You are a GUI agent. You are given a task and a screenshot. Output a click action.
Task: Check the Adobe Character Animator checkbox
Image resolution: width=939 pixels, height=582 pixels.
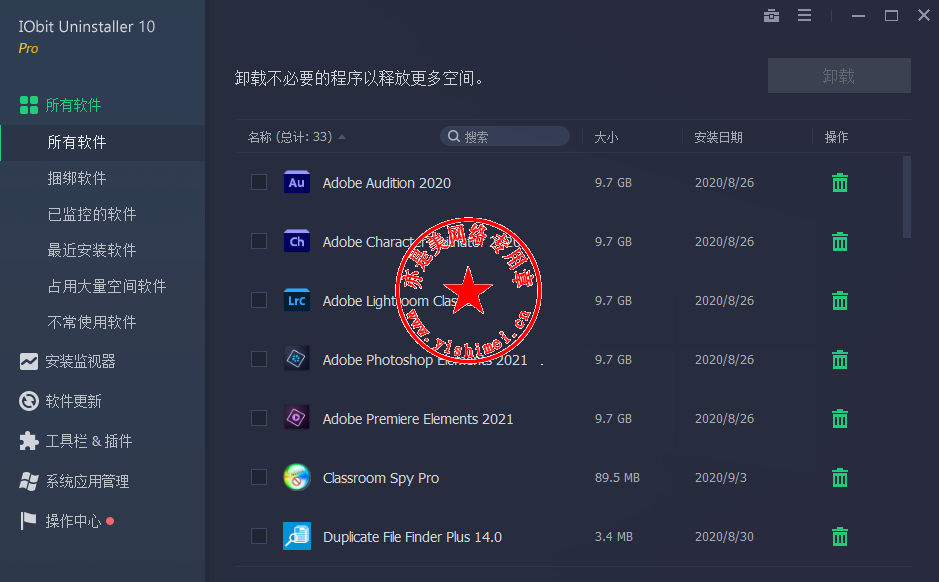tap(259, 241)
